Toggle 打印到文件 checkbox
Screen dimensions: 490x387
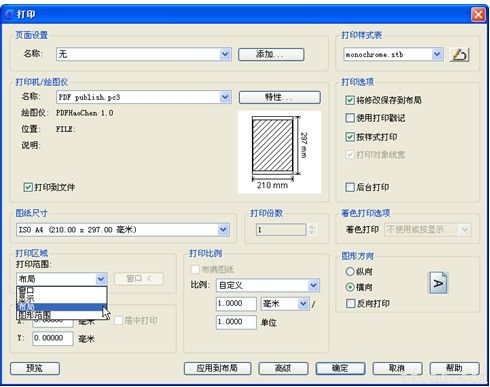(x=28, y=187)
